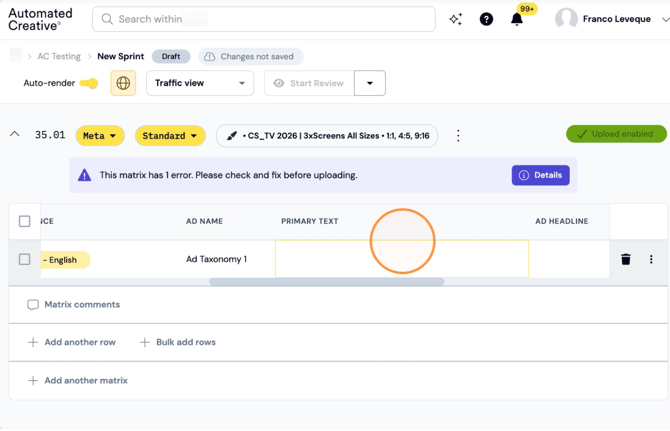Click the horizontal table scrollbar
Screen dimensions: 670x431
326,281
